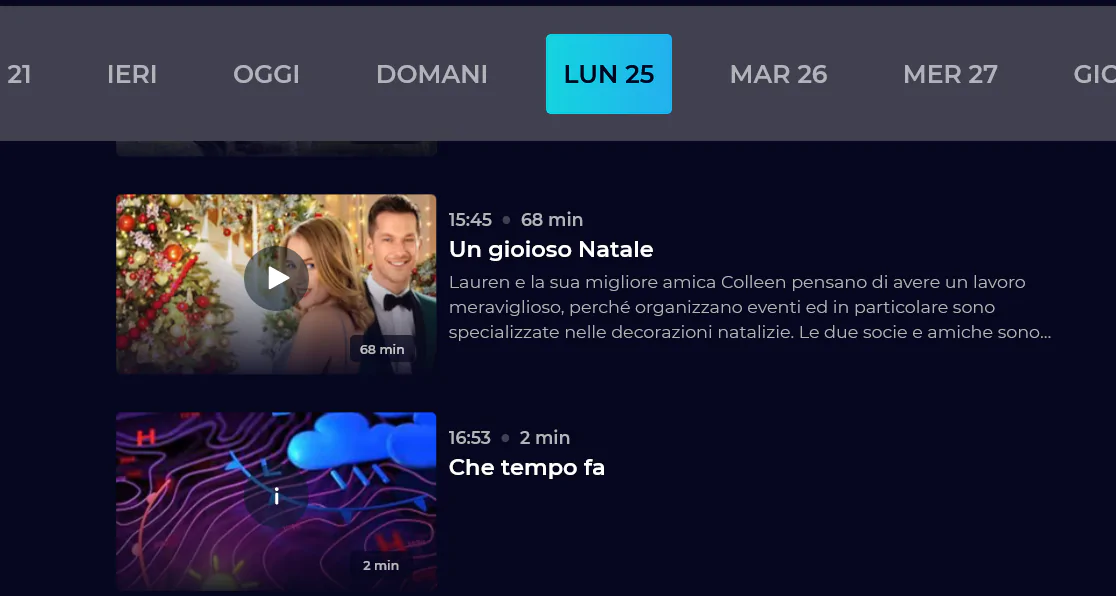This screenshot has width=1116, height=596.
Task: Play the Un gioioso Natale movie
Action: [x=276, y=278]
